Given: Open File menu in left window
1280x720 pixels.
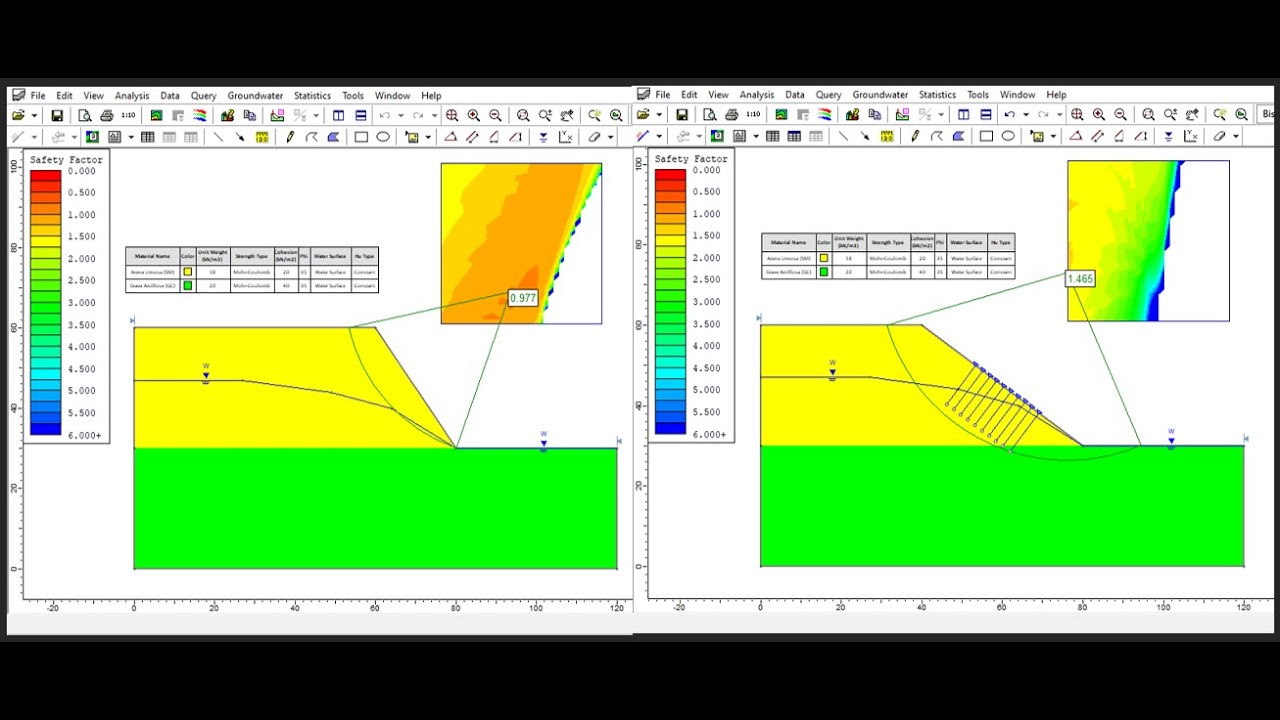Looking at the screenshot, I should [x=38, y=96].
